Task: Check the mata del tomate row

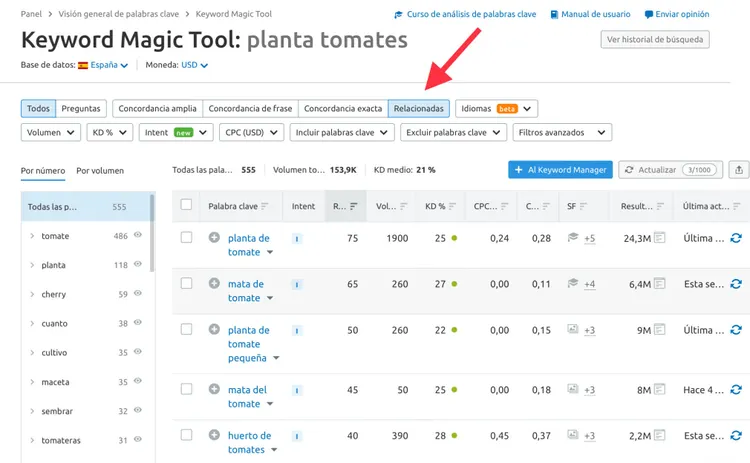Action: point(186,389)
